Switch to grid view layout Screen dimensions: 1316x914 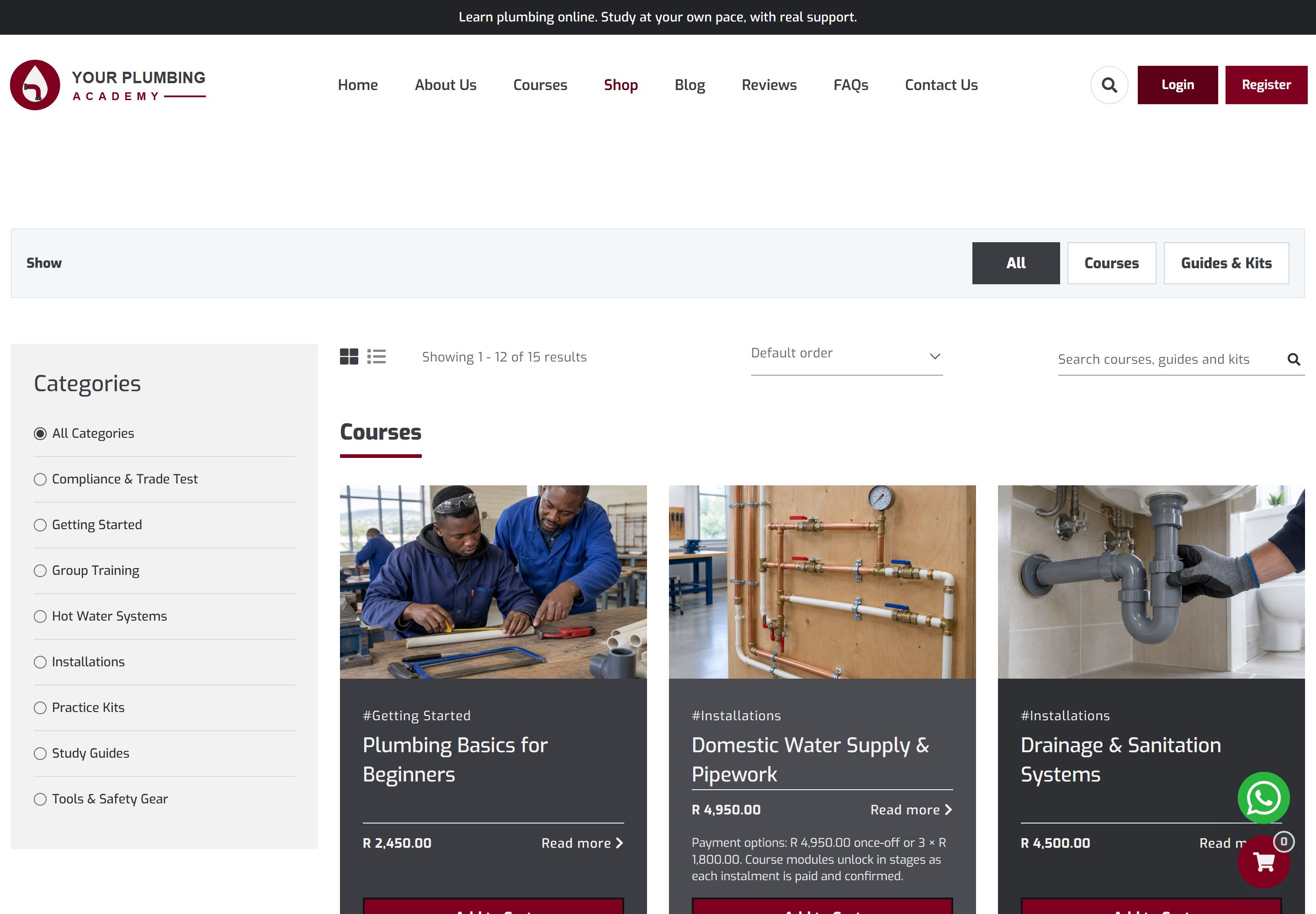point(349,356)
